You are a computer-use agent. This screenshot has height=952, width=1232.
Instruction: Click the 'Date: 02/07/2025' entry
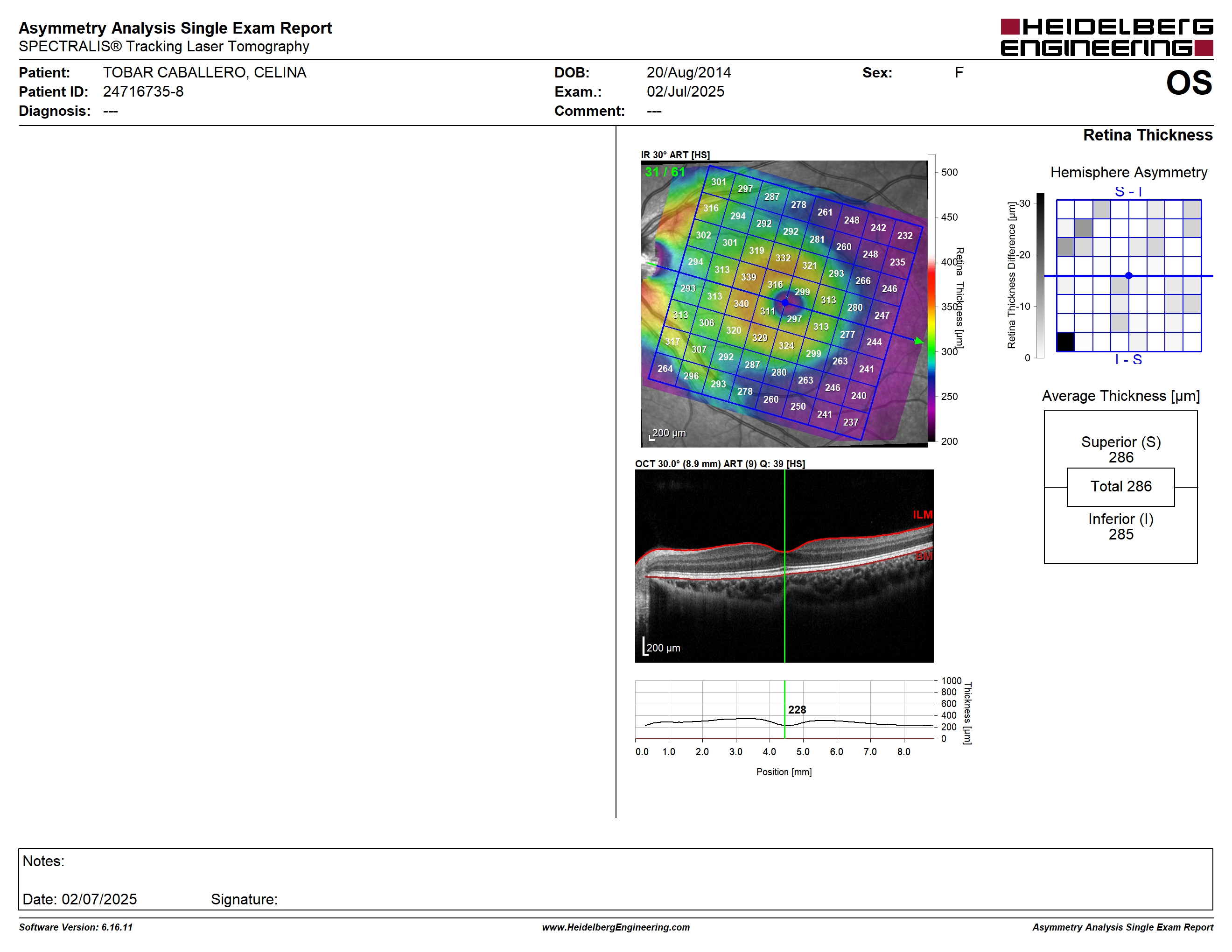79,899
